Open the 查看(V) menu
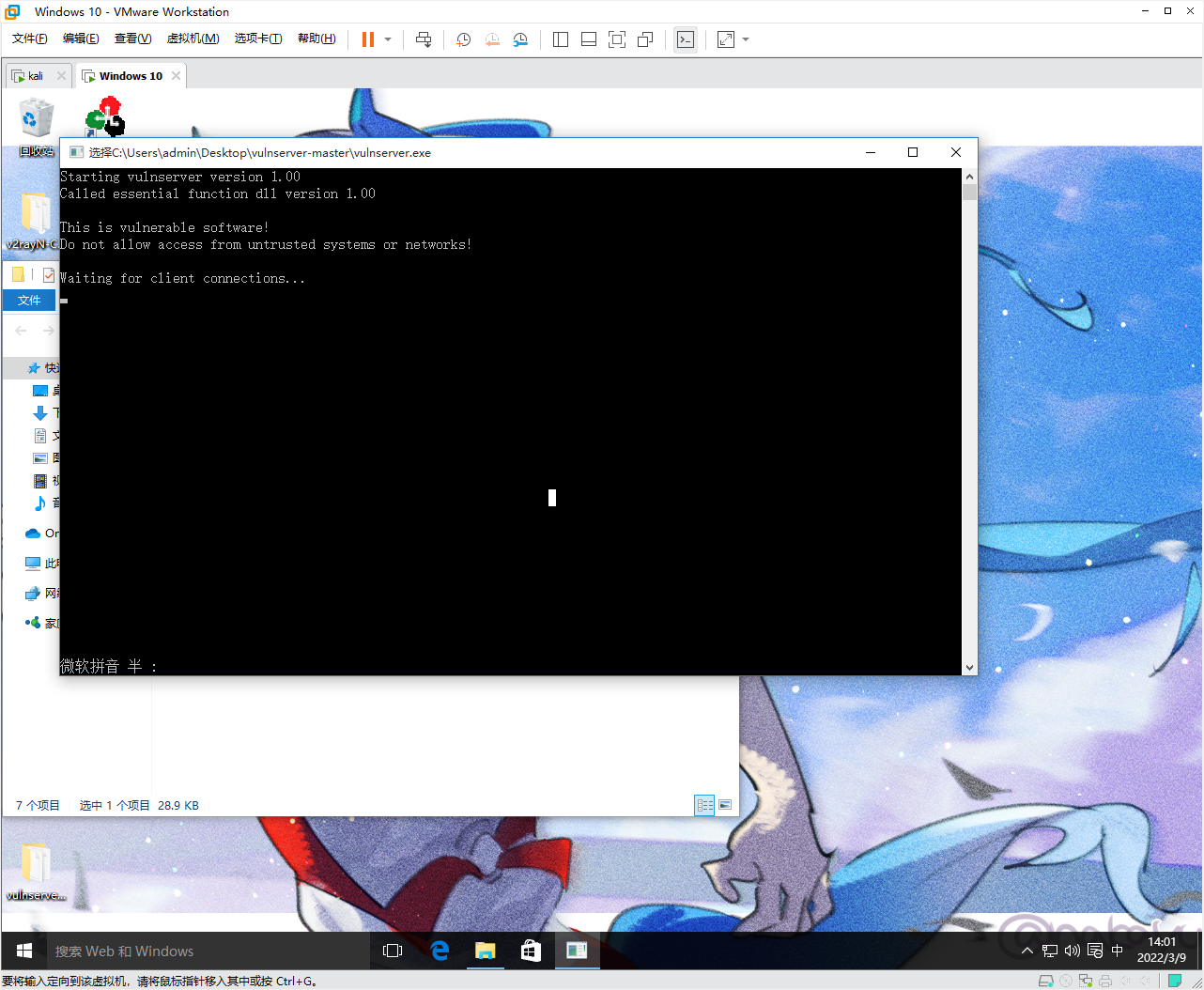 pyautogui.click(x=132, y=39)
